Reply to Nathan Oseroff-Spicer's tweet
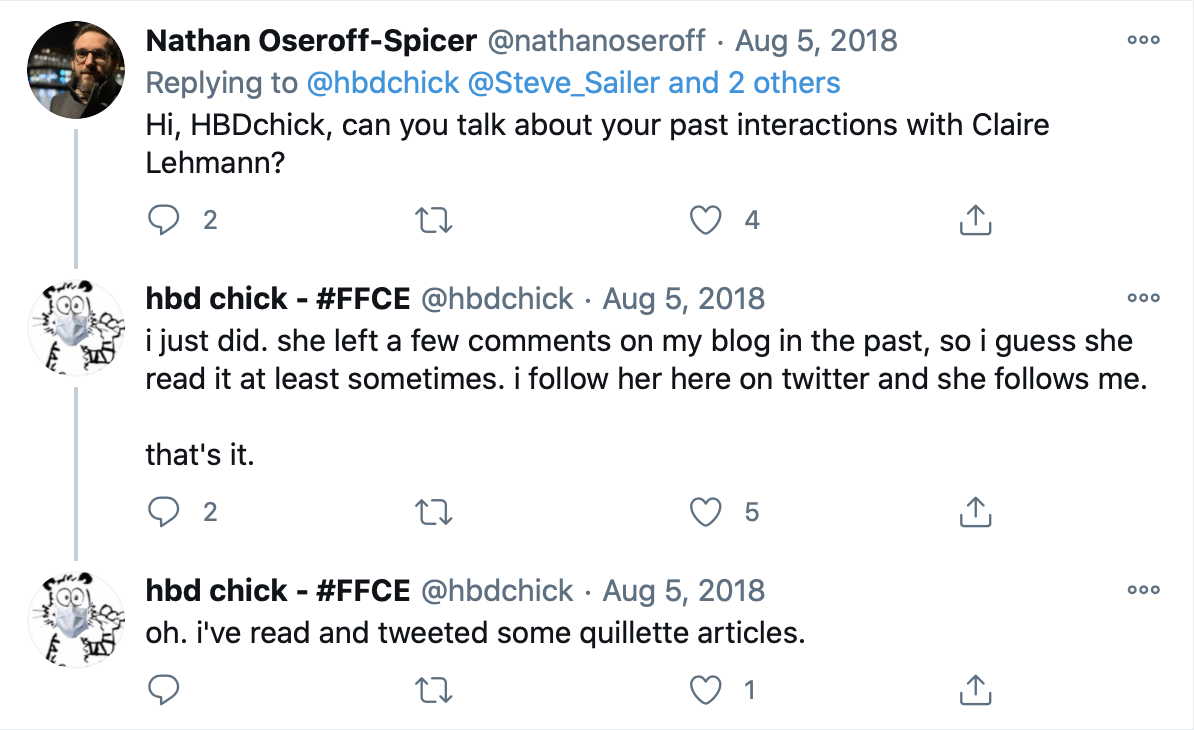The image size is (1194, 730). click(x=163, y=220)
